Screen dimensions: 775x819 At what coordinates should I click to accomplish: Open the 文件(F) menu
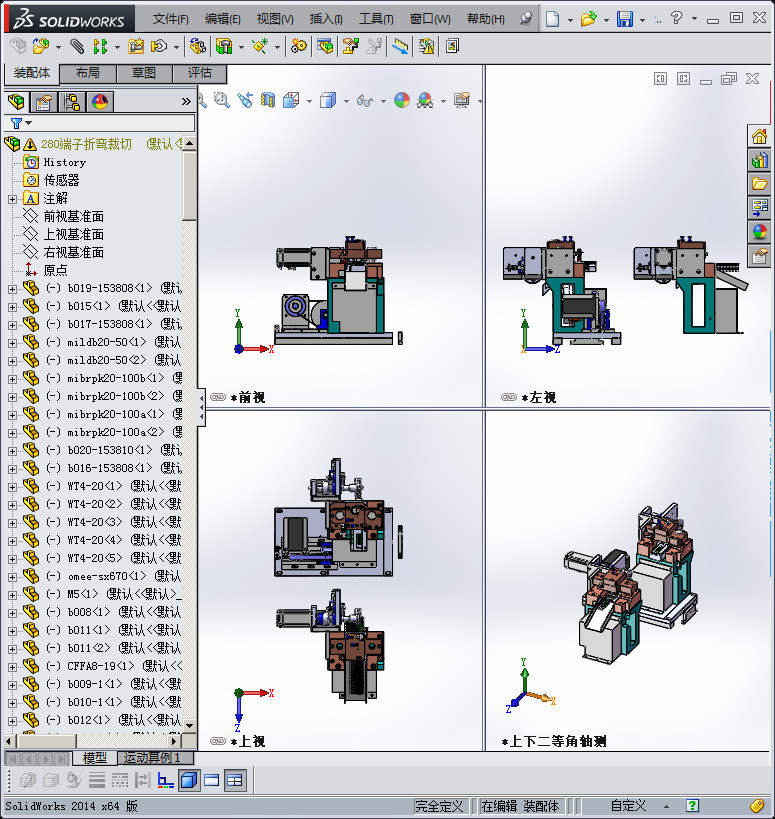(170, 19)
